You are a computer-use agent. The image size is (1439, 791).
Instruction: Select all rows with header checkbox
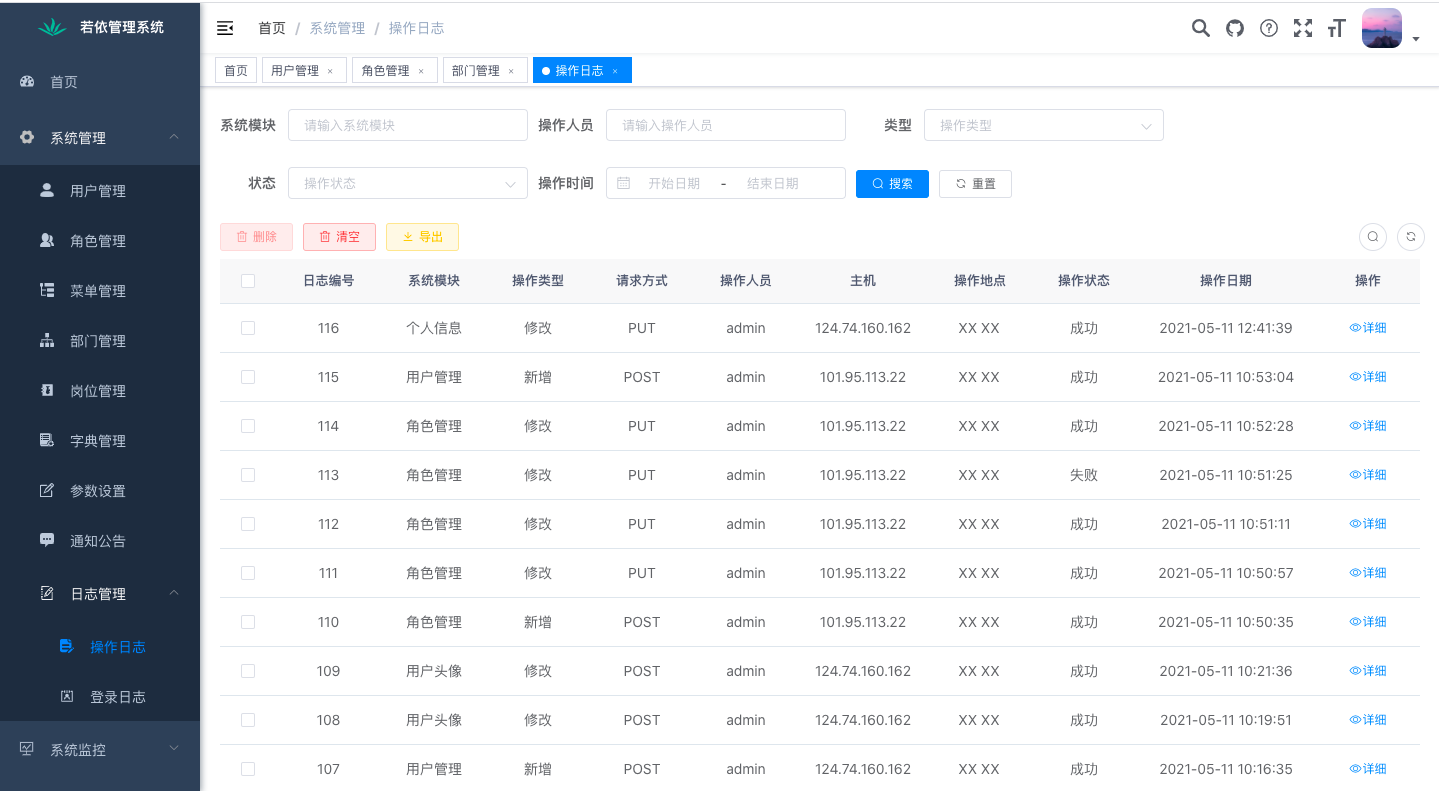click(x=248, y=281)
